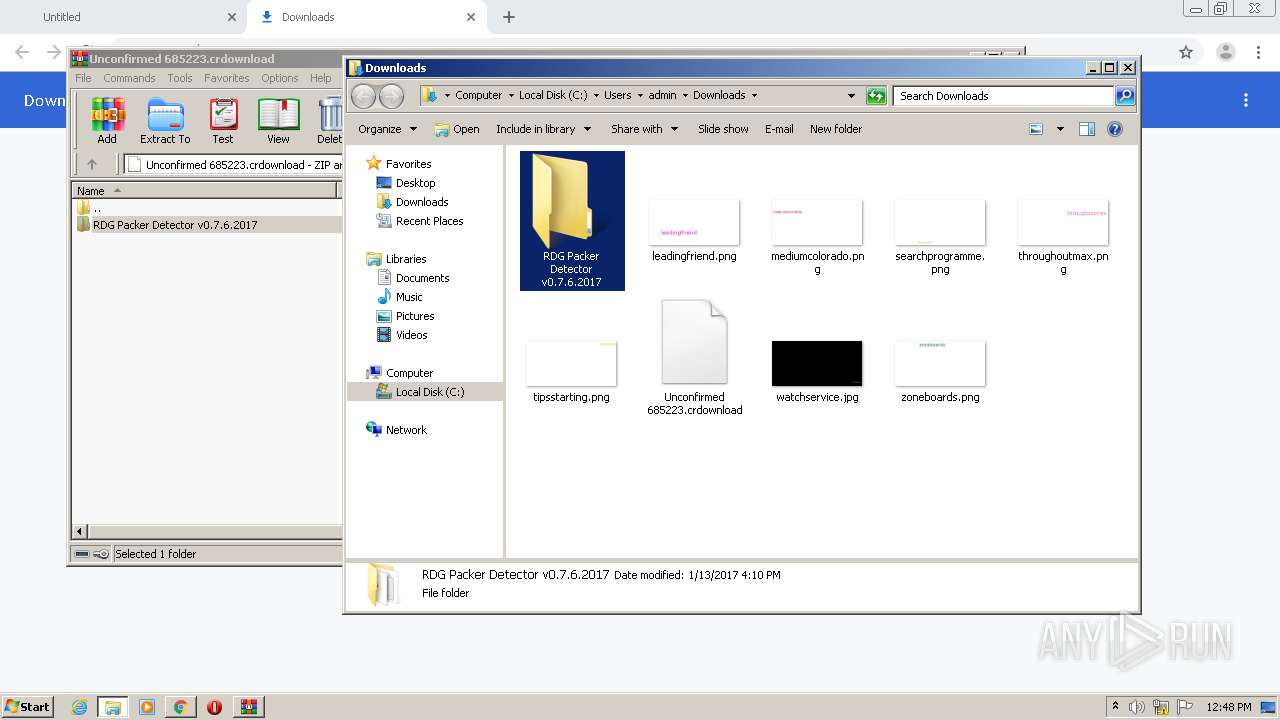Click in the Search Downloads field

pos(1003,96)
